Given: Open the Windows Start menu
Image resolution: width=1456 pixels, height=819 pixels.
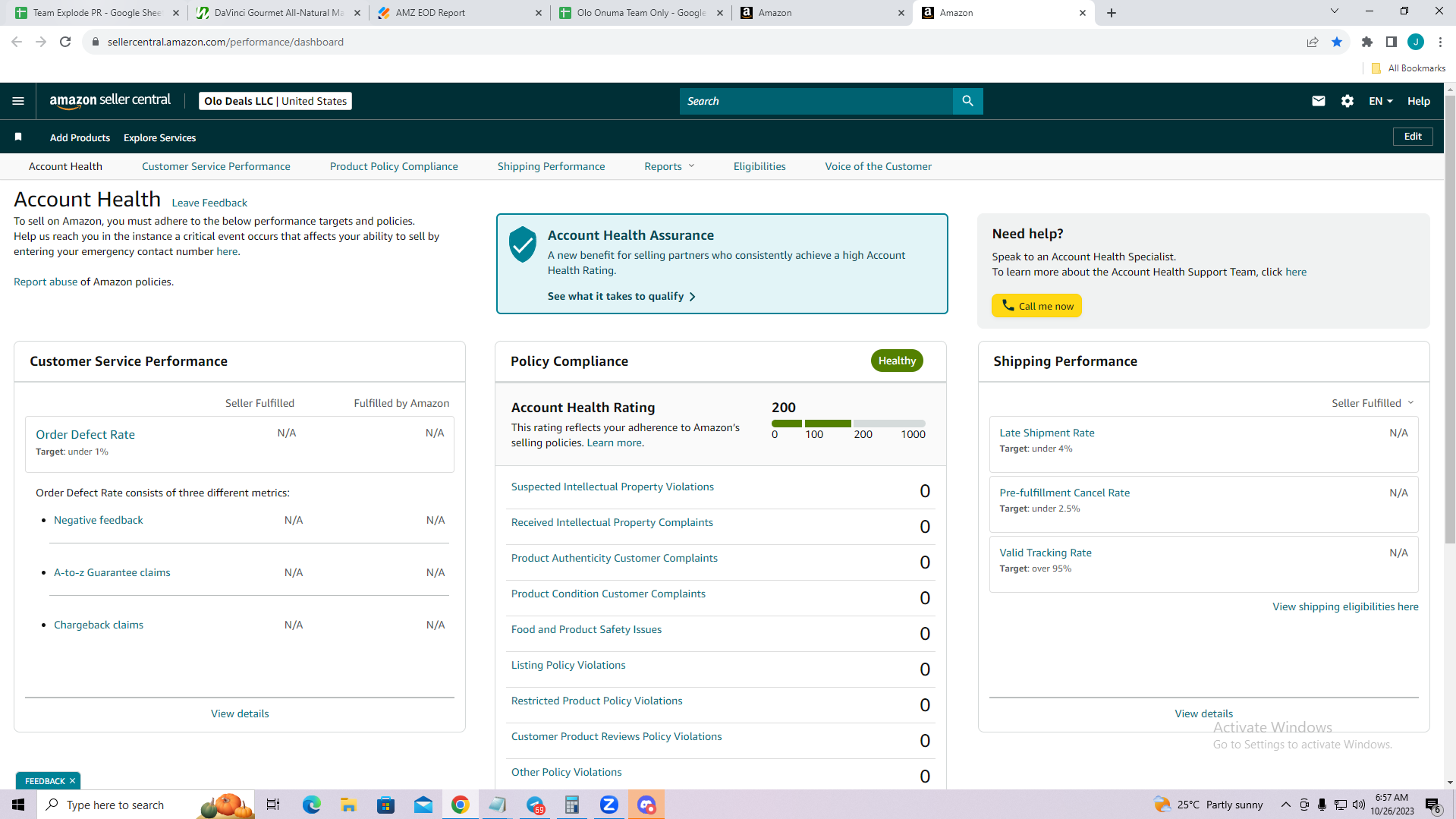Looking at the screenshot, I should pos(18,805).
